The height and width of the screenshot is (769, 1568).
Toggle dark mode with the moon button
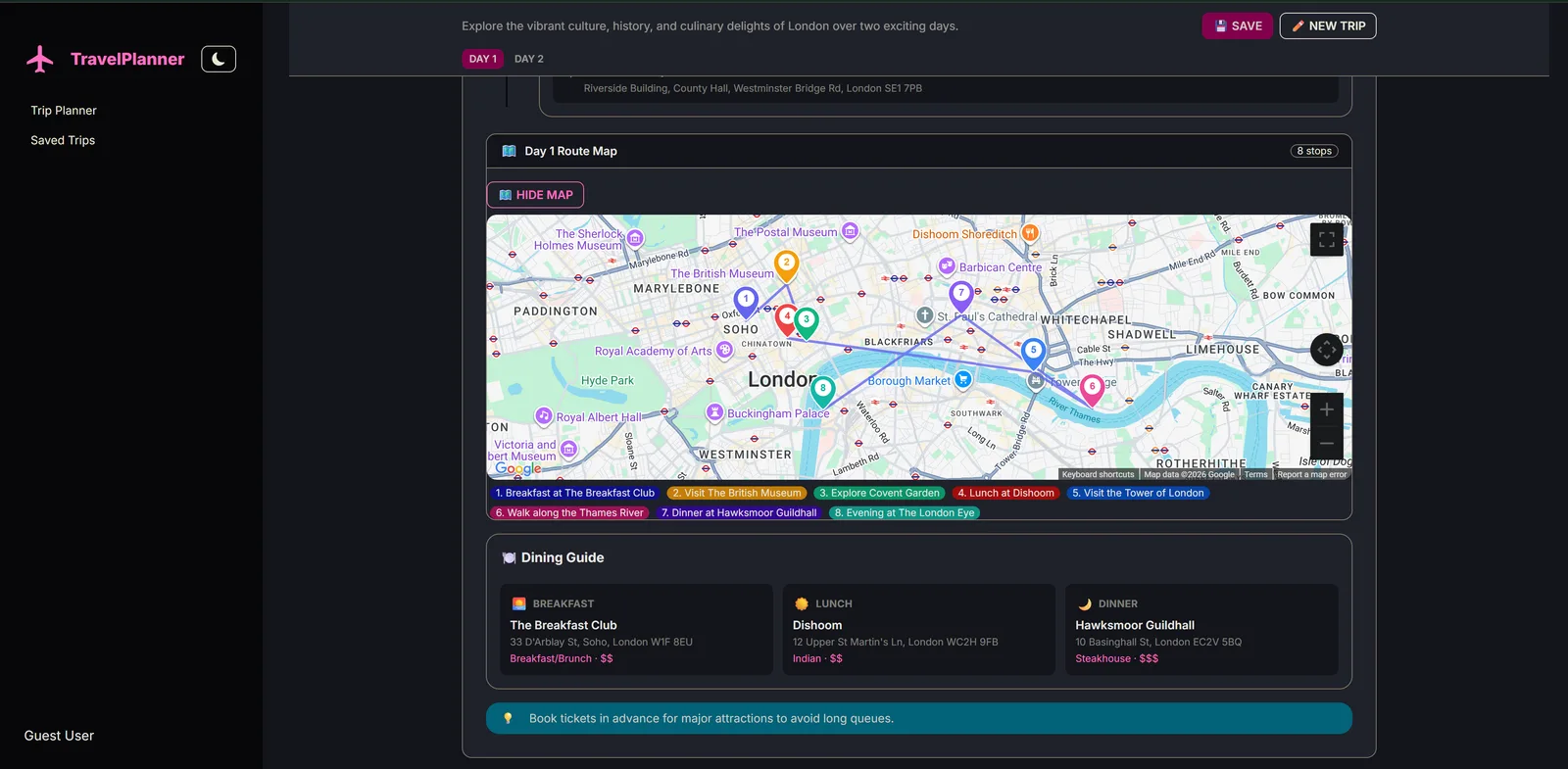pyautogui.click(x=219, y=59)
